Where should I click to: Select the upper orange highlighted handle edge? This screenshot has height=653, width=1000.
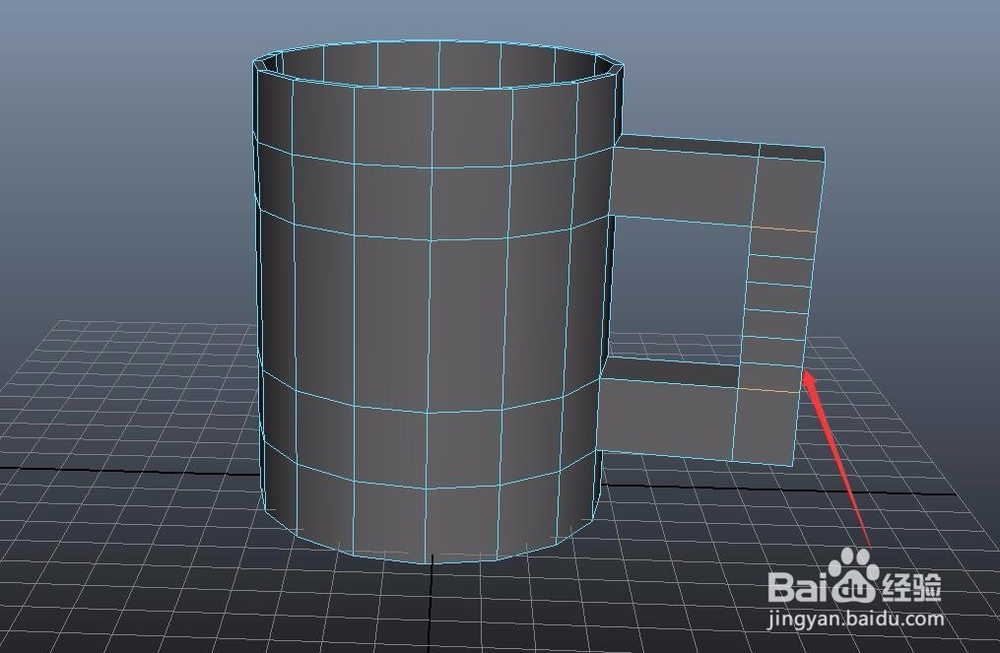pos(784,228)
